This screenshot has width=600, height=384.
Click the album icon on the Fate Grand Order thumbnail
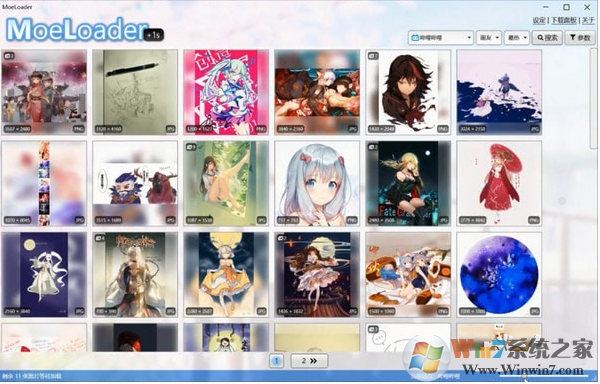pos(373,147)
